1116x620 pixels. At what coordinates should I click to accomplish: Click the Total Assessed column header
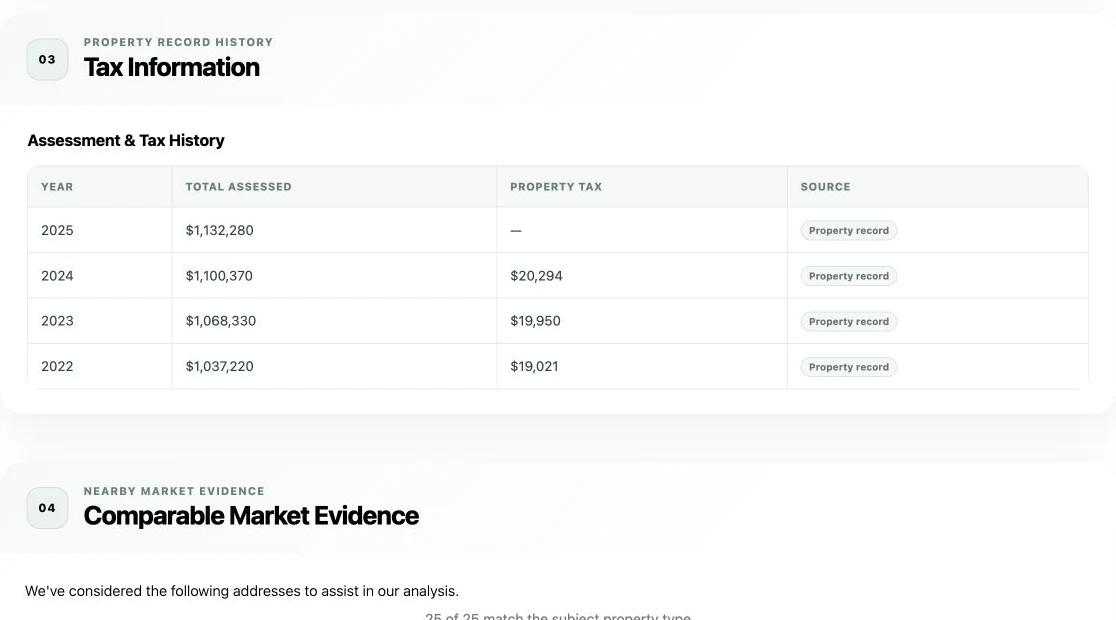(238, 186)
